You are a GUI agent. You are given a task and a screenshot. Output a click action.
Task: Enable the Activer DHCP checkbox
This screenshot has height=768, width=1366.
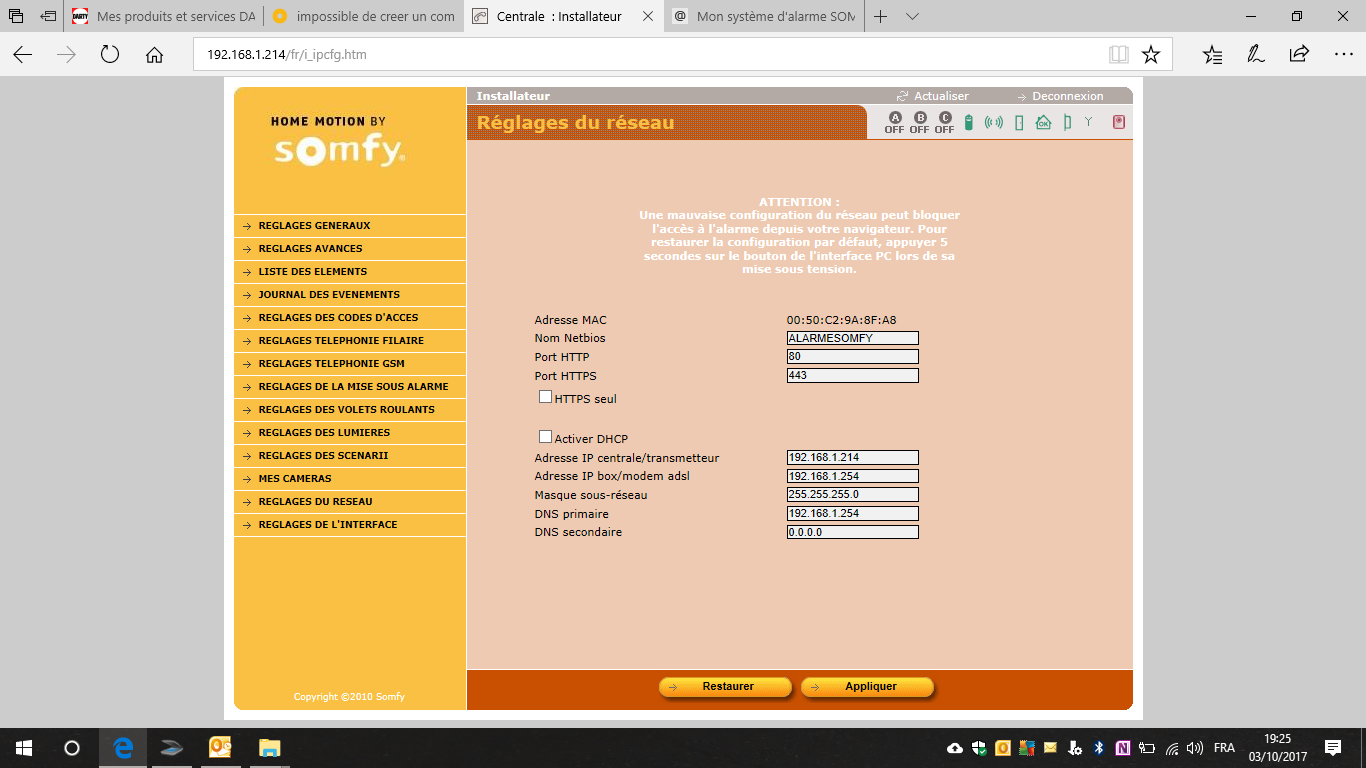545,437
